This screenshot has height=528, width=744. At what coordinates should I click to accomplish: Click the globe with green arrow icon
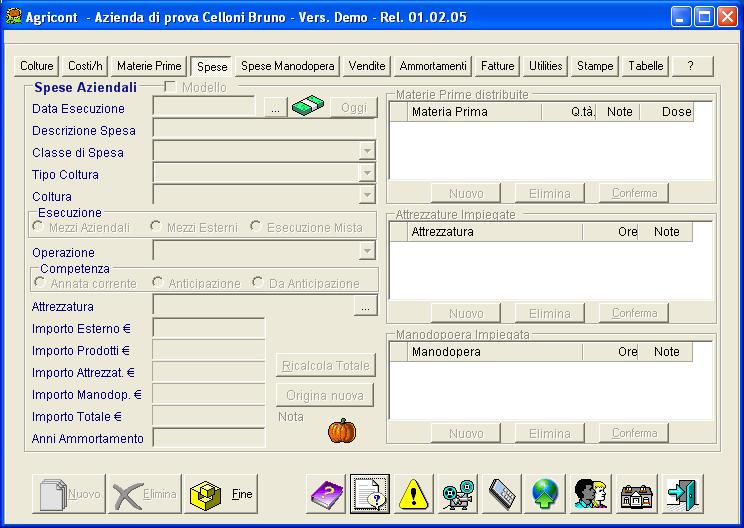pyautogui.click(x=545, y=494)
